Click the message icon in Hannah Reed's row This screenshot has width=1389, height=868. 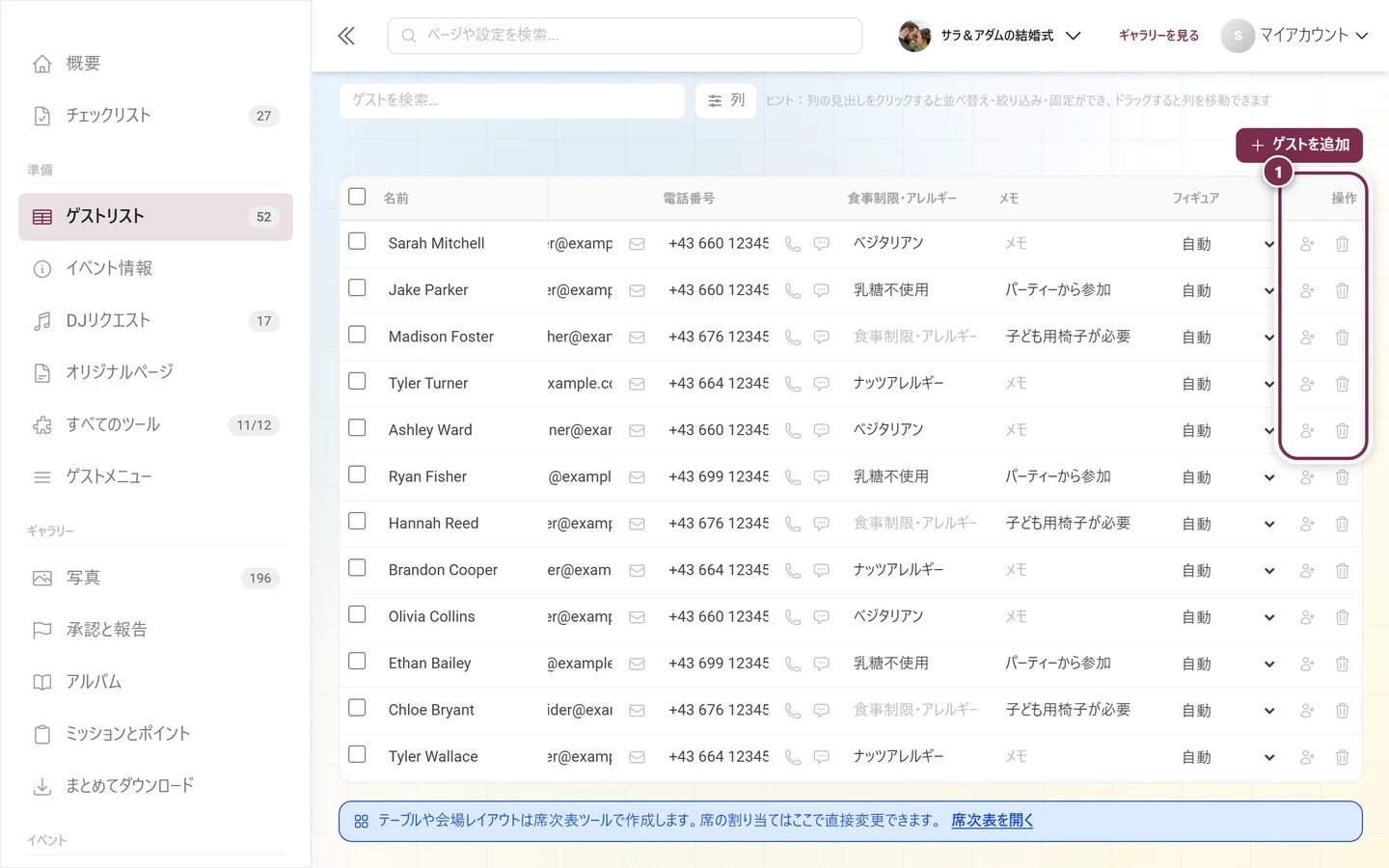coord(822,524)
